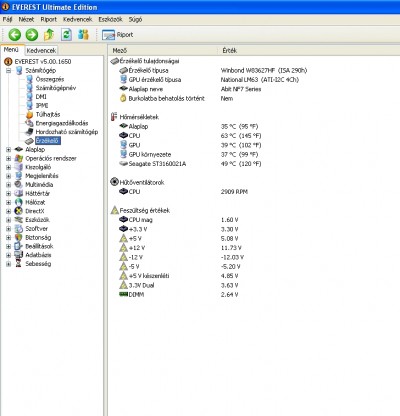
Task: Select the CPU mag voltage row
Action: [x=179, y=220]
